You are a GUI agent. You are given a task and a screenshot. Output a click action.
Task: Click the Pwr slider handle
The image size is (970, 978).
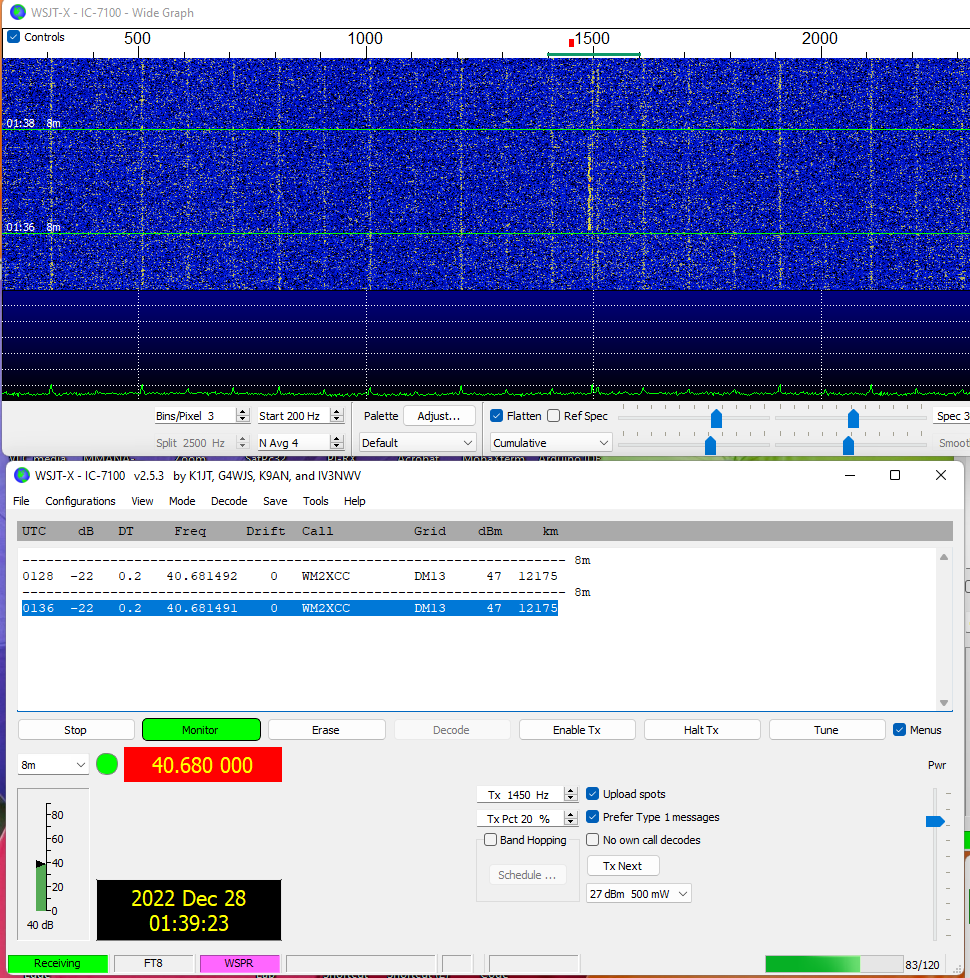click(935, 821)
